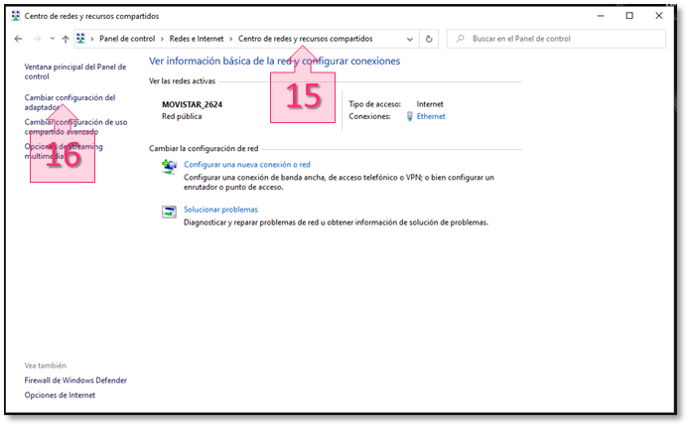690x428 pixels.
Task: Open Cambiar configuración de uso compartido avanzado
Action: tap(76, 127)
